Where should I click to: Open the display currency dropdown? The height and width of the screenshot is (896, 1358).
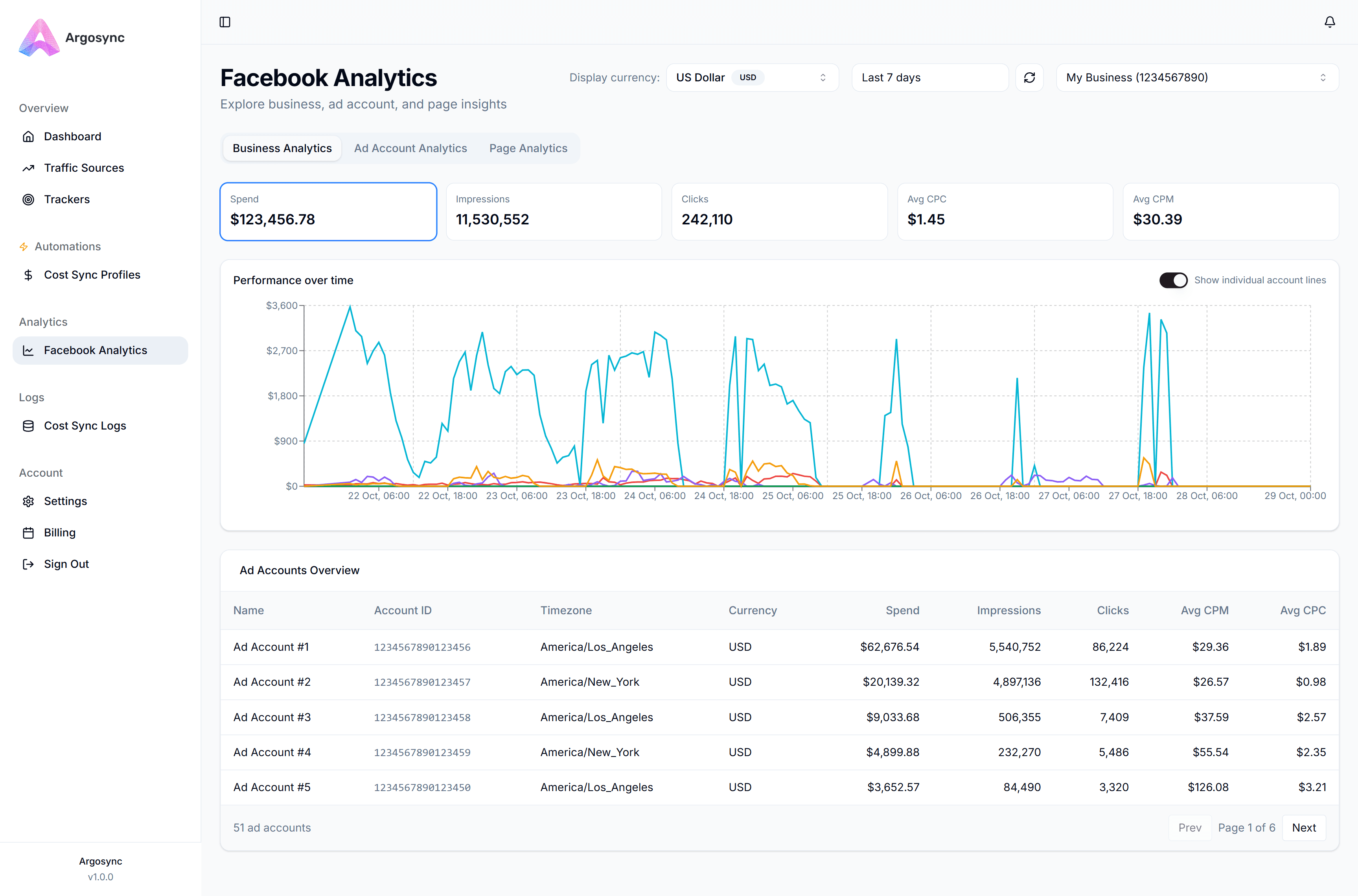pos(752,77)
